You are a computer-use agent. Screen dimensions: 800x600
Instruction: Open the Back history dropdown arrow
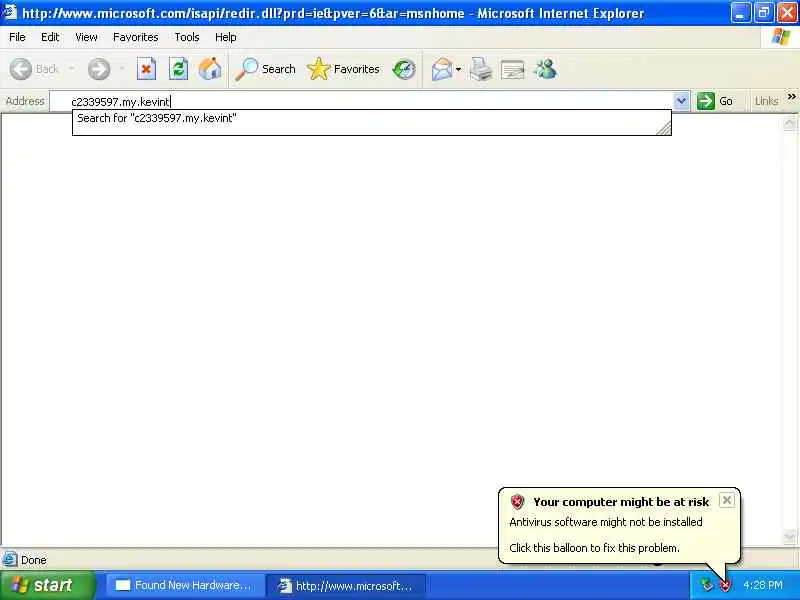[x=71, y=69]
